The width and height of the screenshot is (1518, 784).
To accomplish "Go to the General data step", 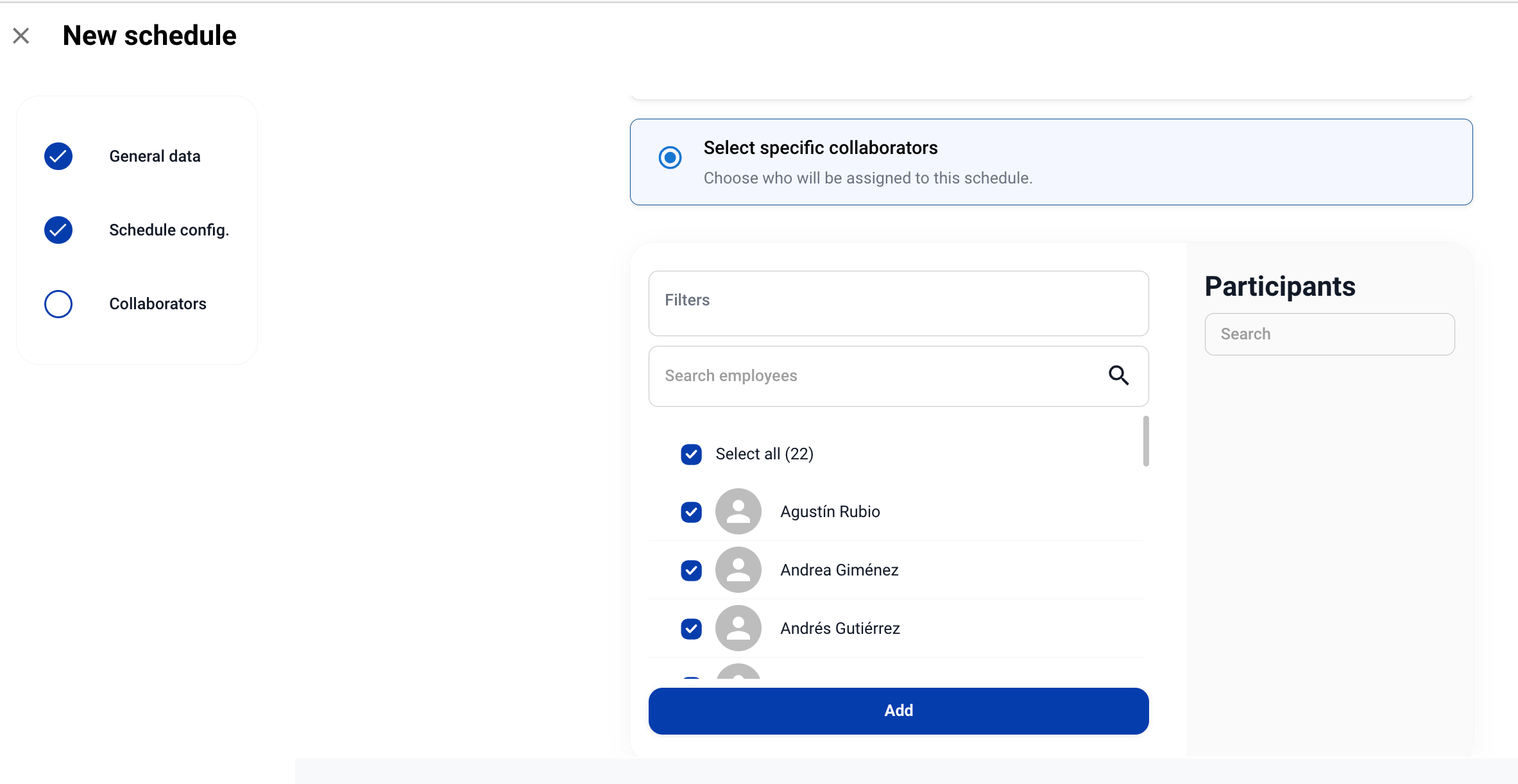I will coord(155,156).
